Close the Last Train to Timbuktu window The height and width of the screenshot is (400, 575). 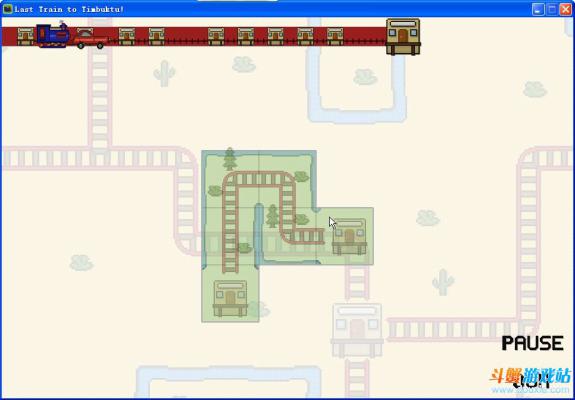[565, 10]
